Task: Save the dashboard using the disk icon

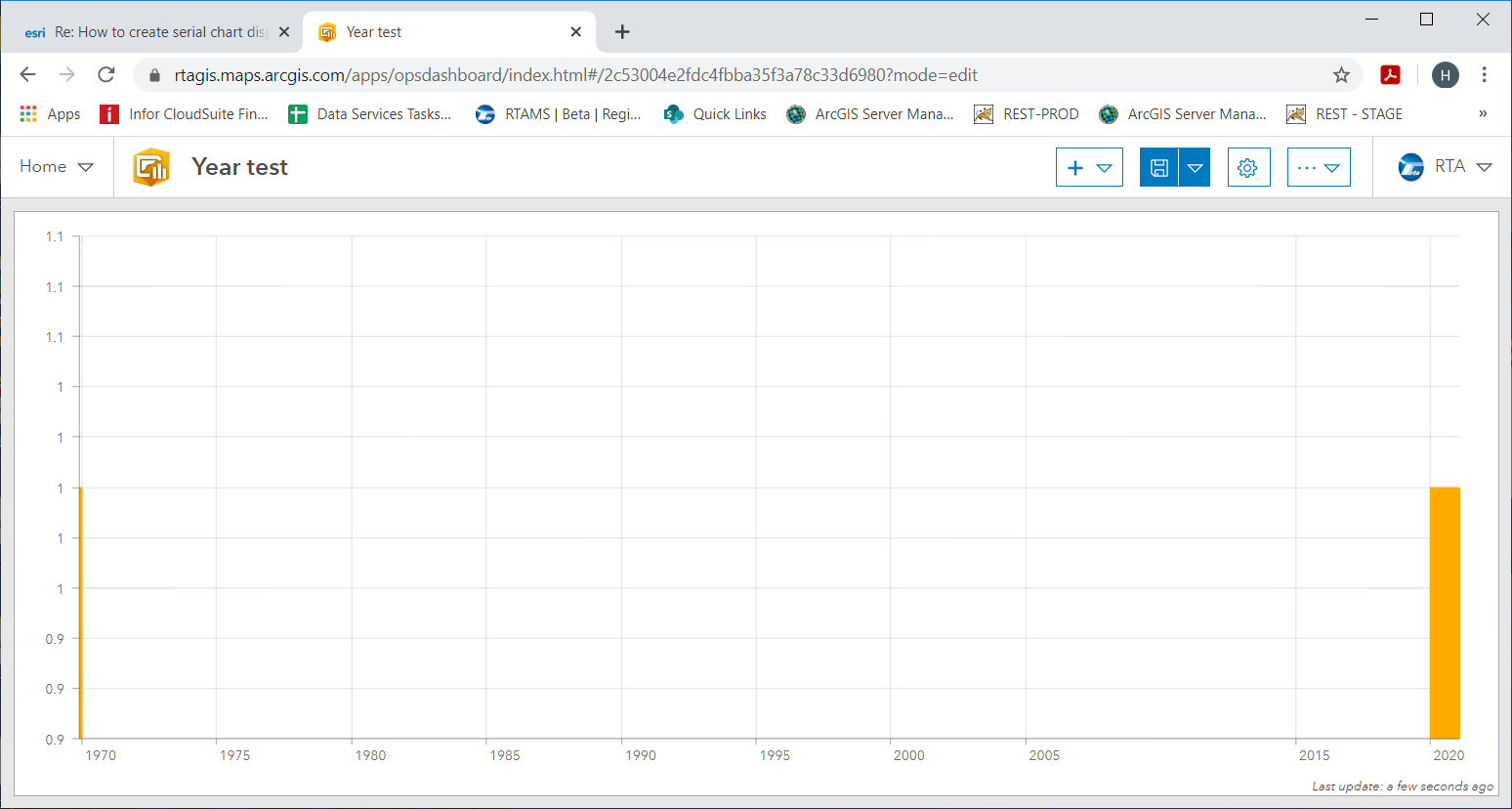Action: click(1159, 166)
